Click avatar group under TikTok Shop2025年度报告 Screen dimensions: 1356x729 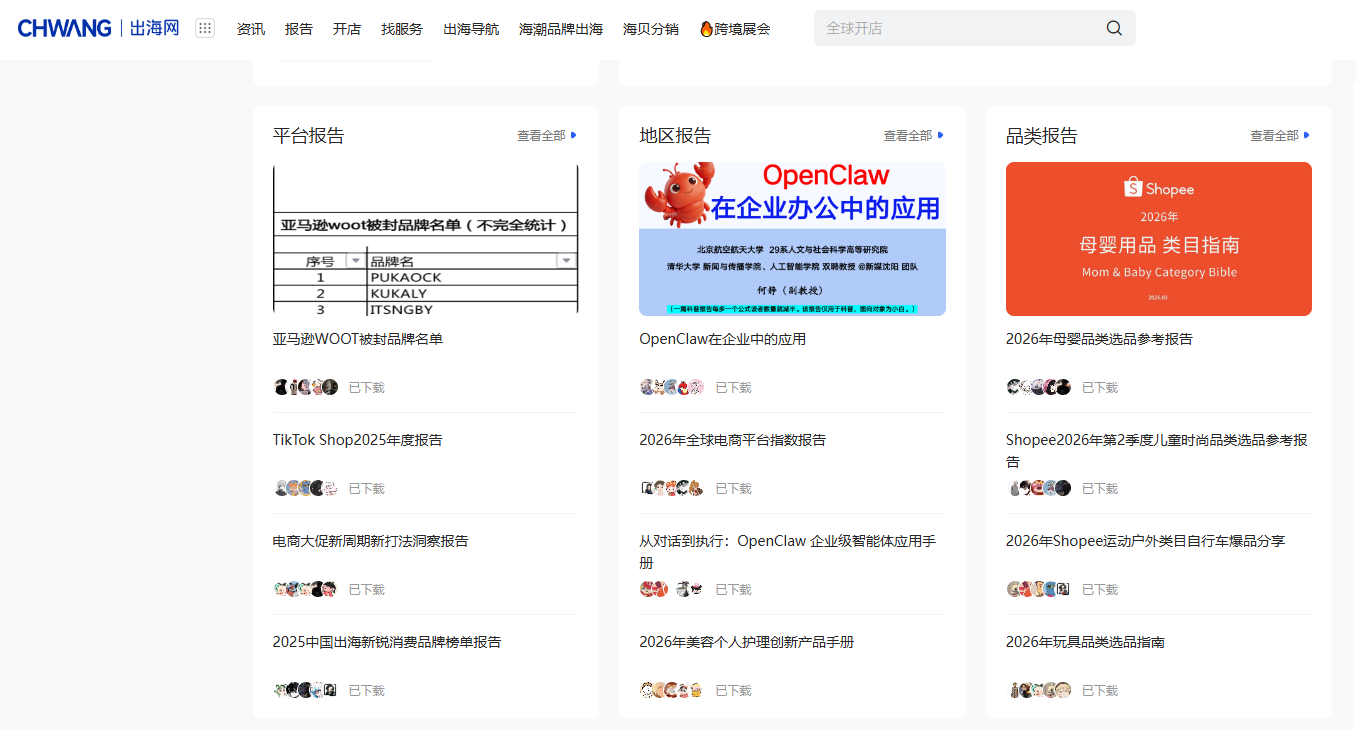(x=306, y=488)
